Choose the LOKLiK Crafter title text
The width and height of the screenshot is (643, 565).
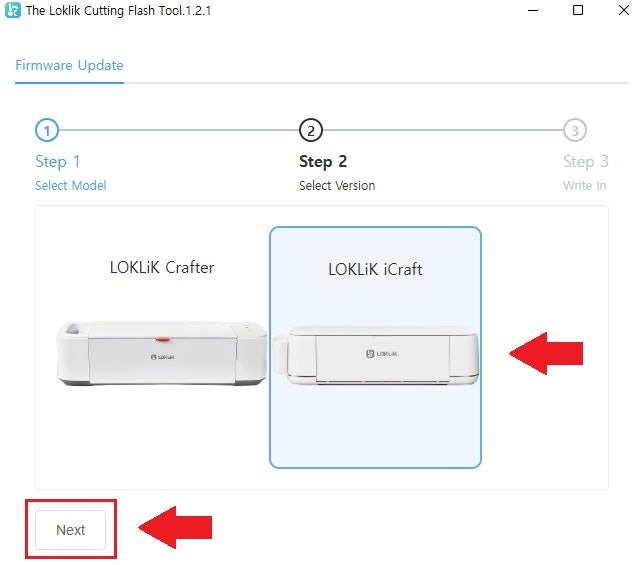pos(162,267)
